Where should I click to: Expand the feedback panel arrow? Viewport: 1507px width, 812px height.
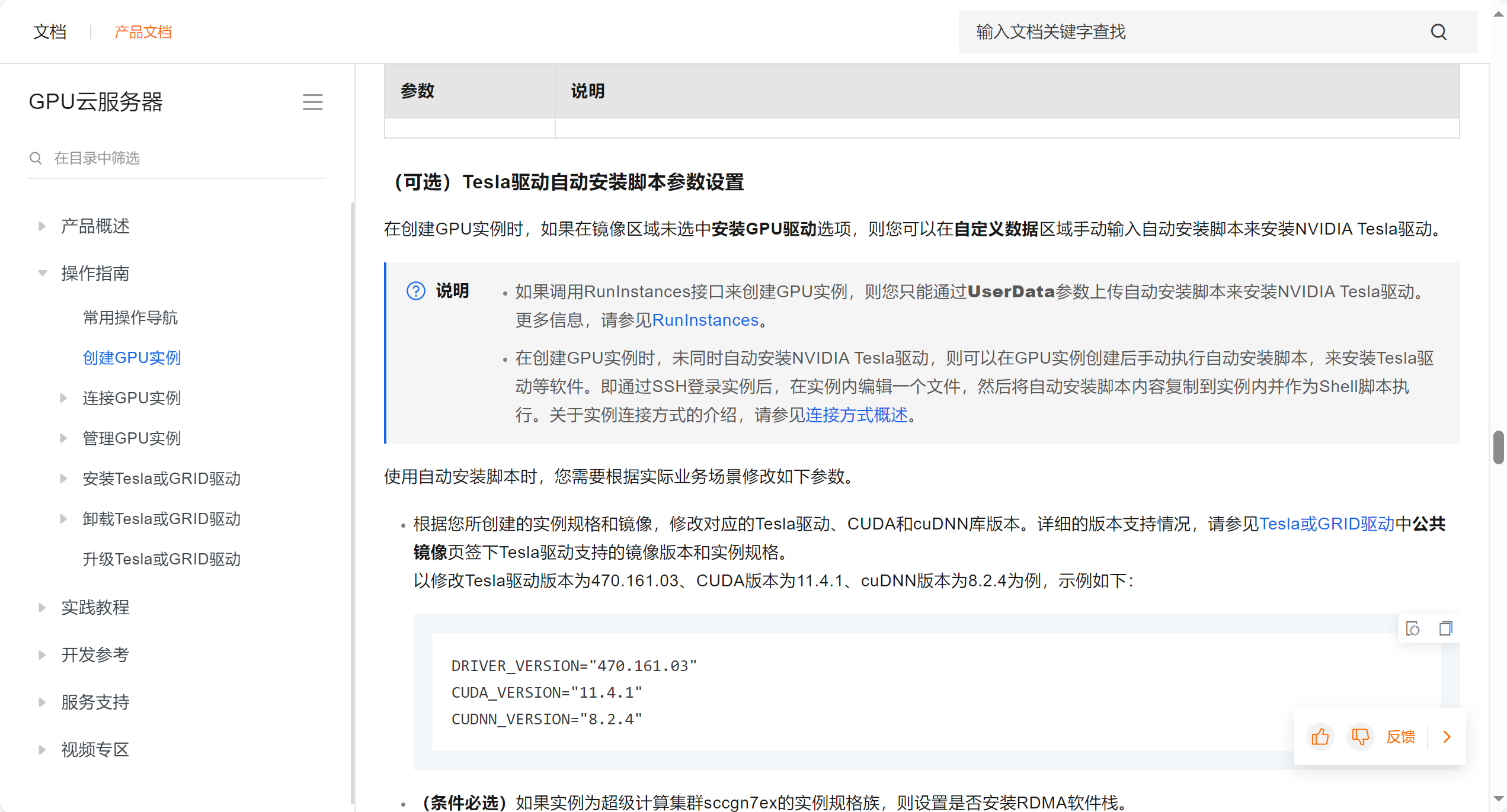[1447, 737]
